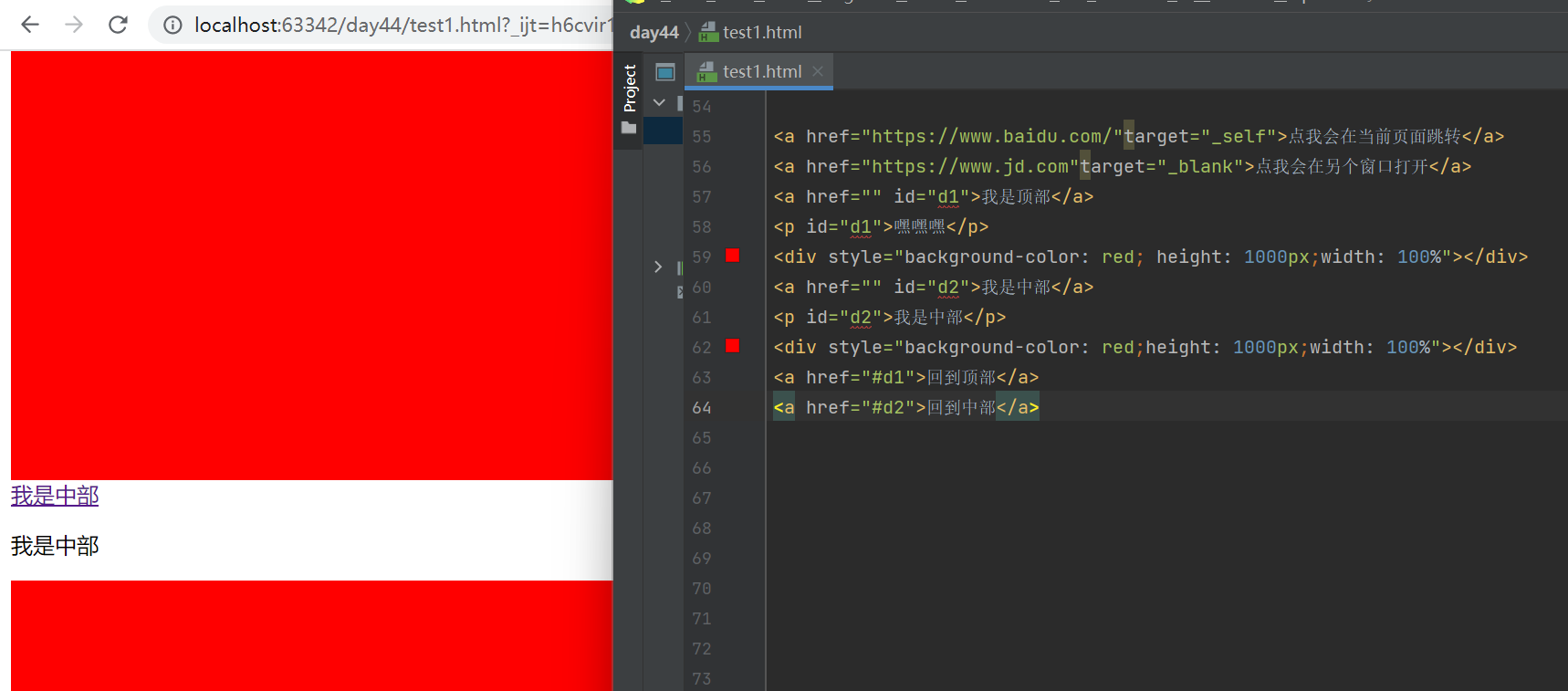The image size is (1568, 691).
Task: Follow the underlined 我是中部 link on the page
Action: pyautogui.click(x=55, y=496)
